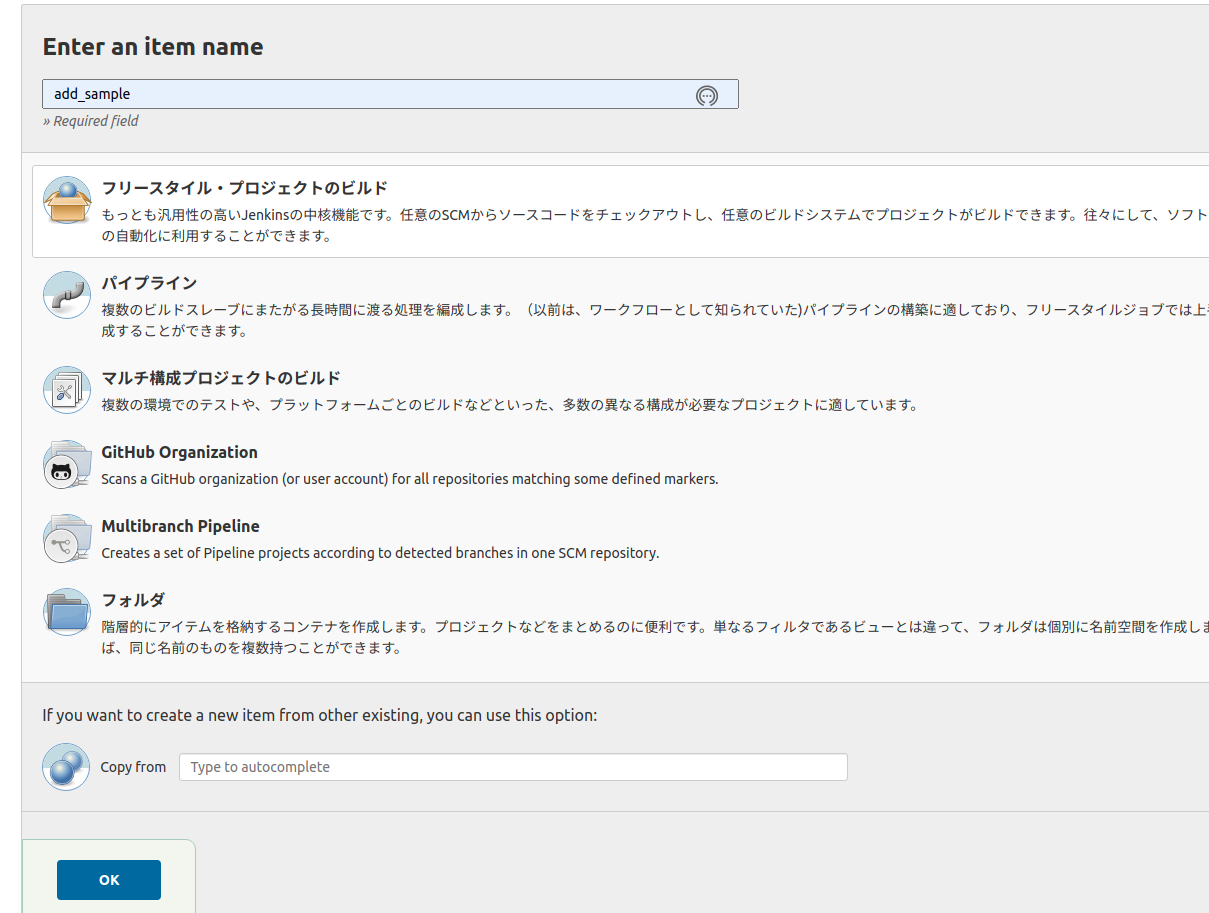
Task: Select GitHub Organization item type
Action: [179, 452]
